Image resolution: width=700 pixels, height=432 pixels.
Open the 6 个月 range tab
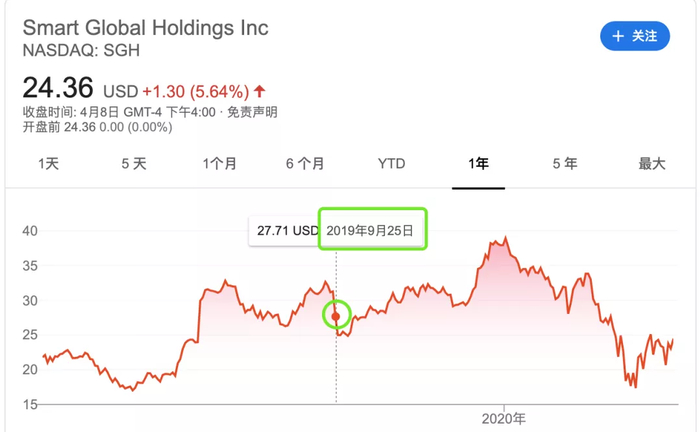305,163
